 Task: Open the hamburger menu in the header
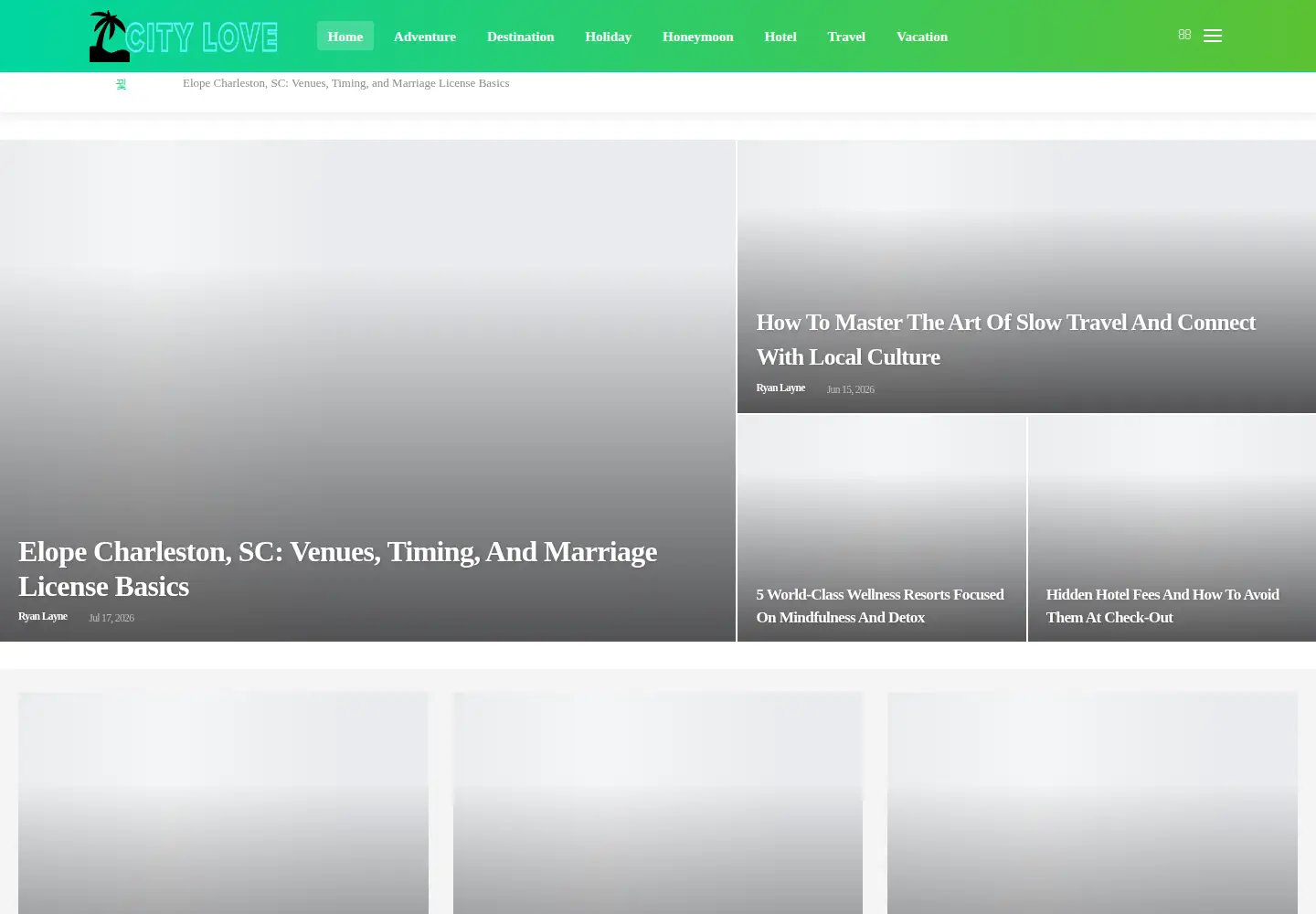[1213, 37]
